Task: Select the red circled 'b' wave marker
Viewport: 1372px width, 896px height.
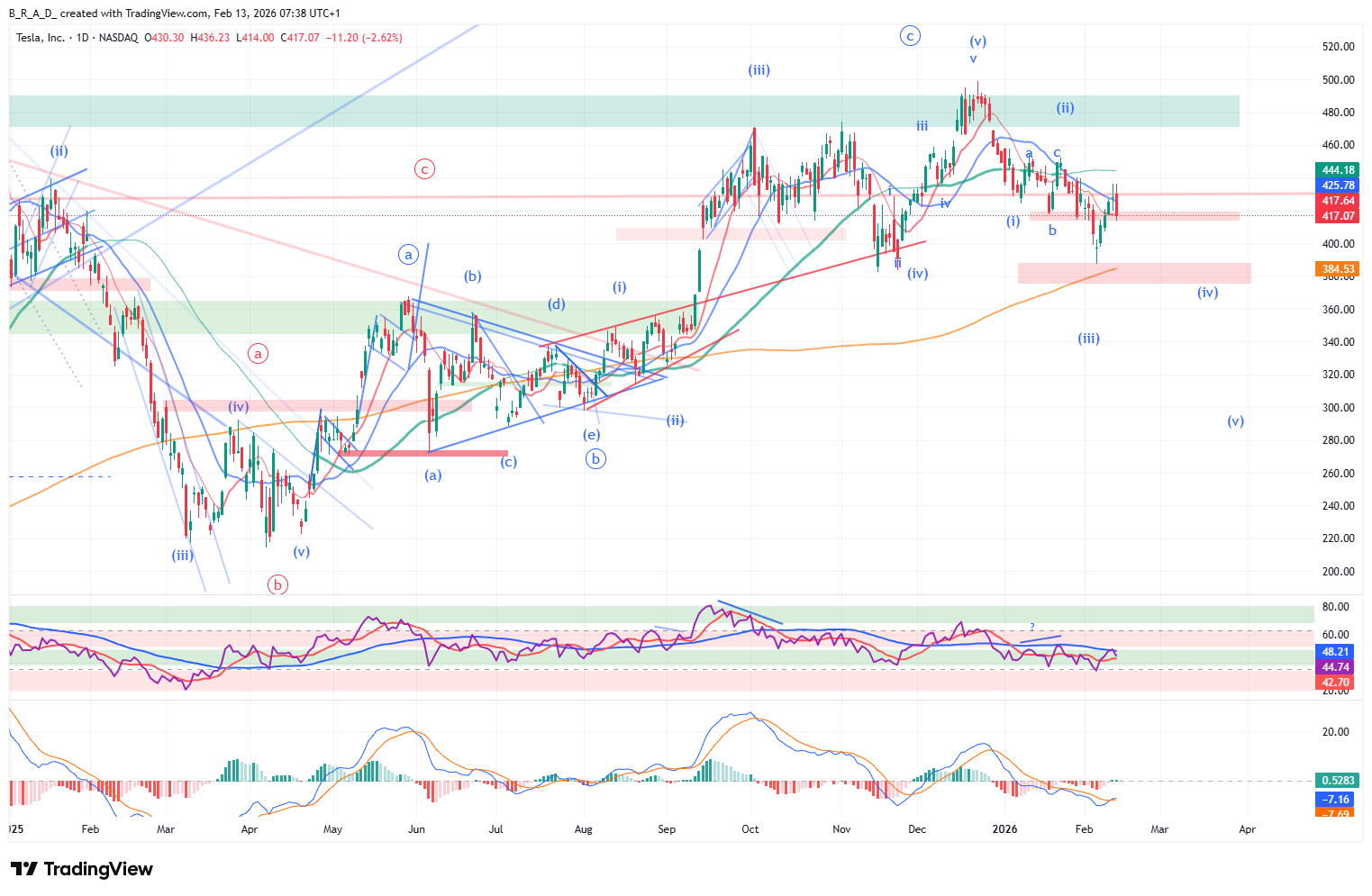Action: click(x=277, y=584)
